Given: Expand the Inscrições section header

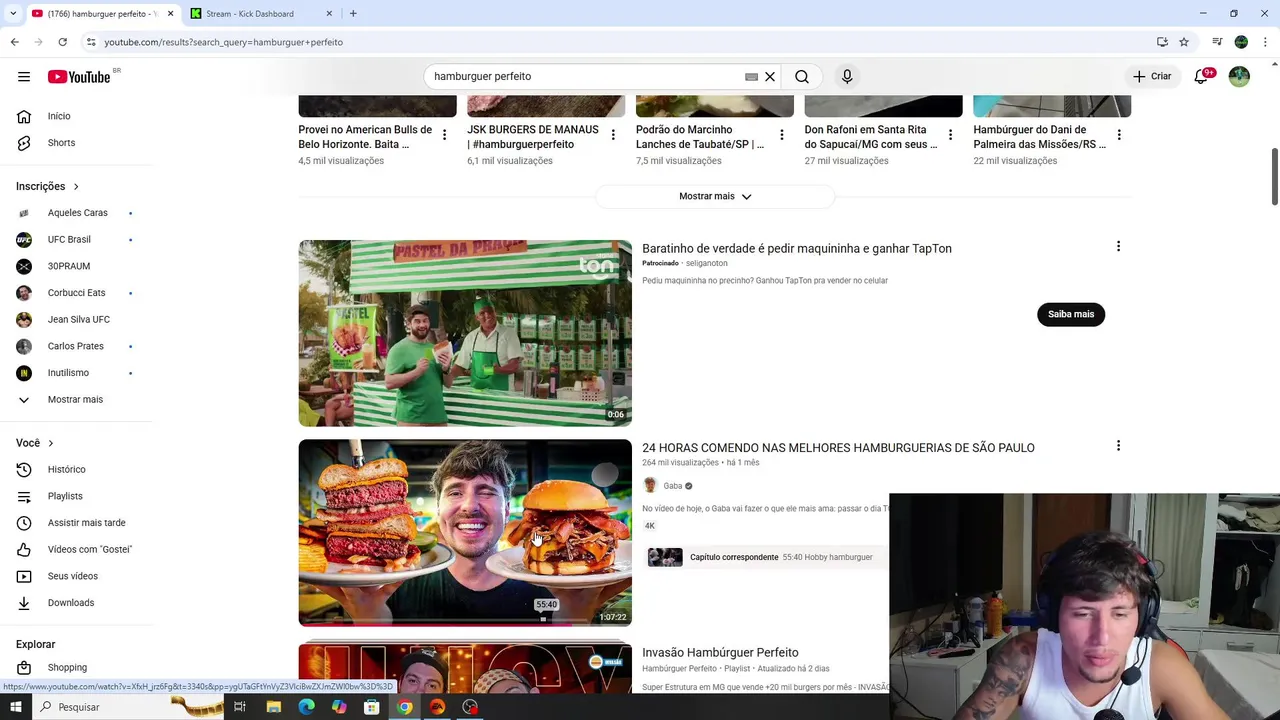Looking at the screenshot, I should point(47,186).
